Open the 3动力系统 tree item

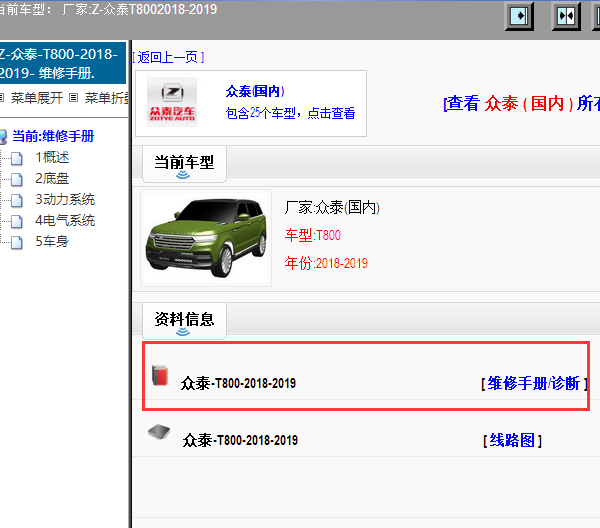pyautogui.click(x=65, y=199)
